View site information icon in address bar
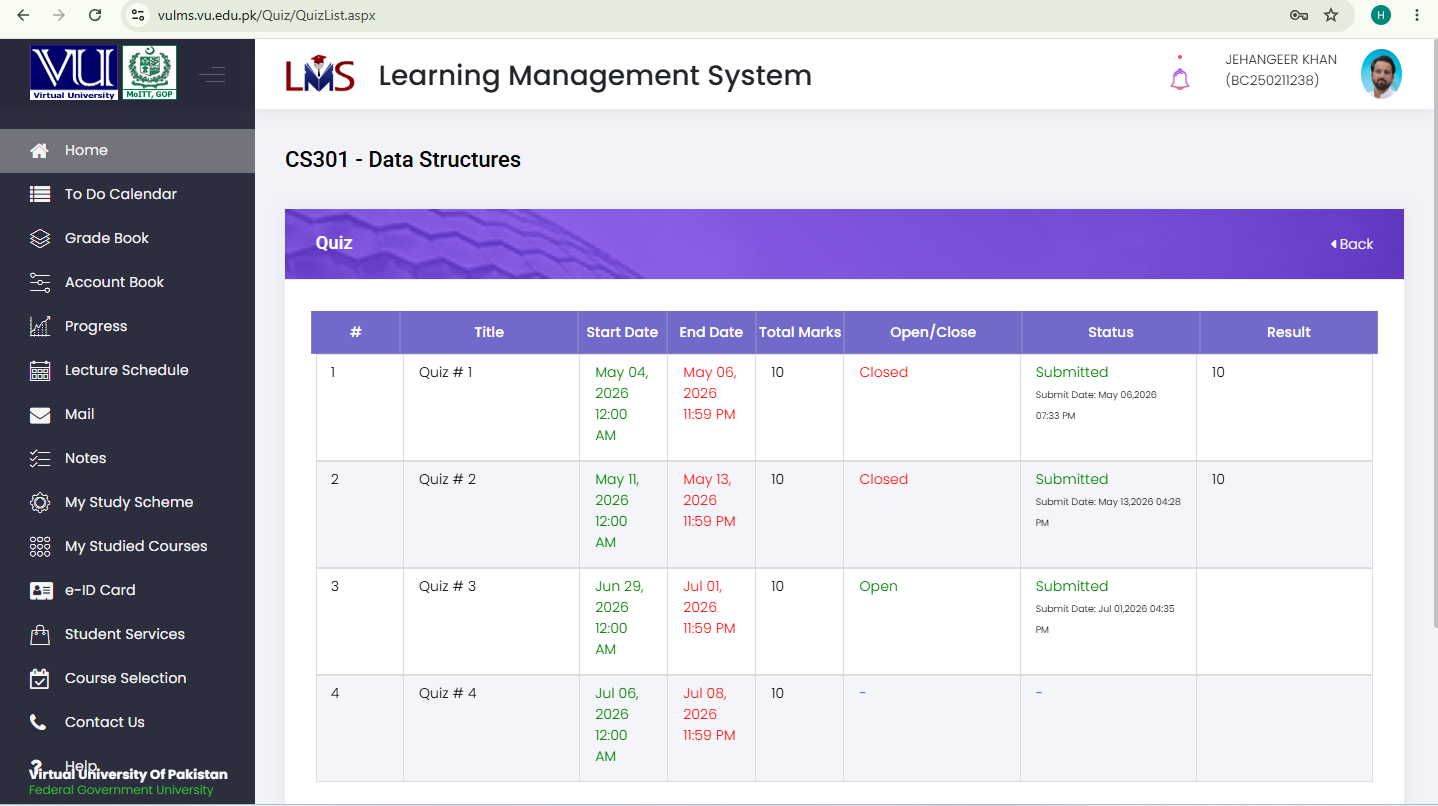 139,15
